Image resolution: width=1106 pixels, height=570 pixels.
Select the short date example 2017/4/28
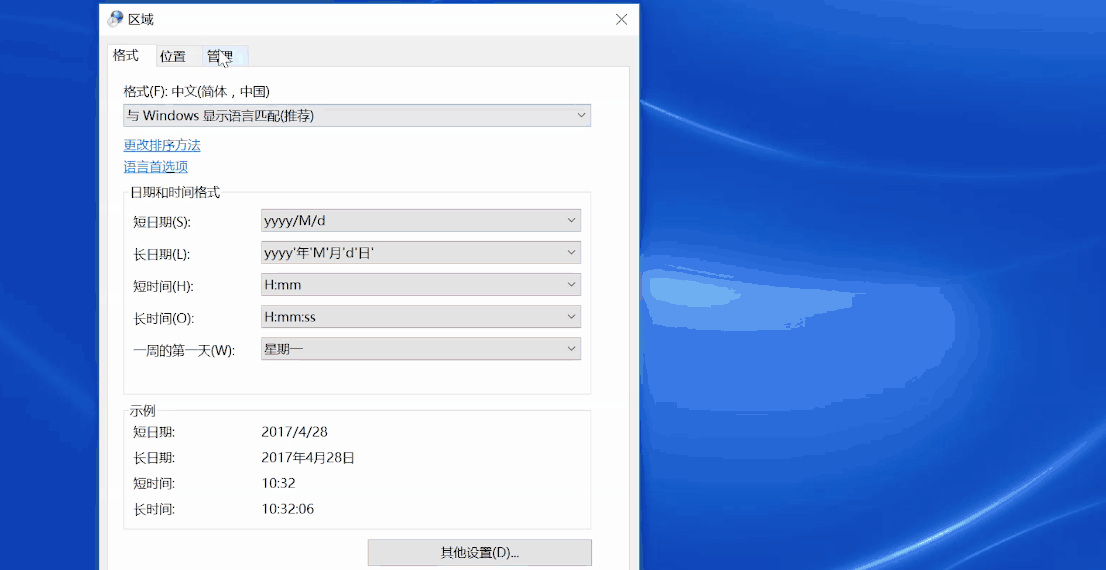[x=294, y=432]
